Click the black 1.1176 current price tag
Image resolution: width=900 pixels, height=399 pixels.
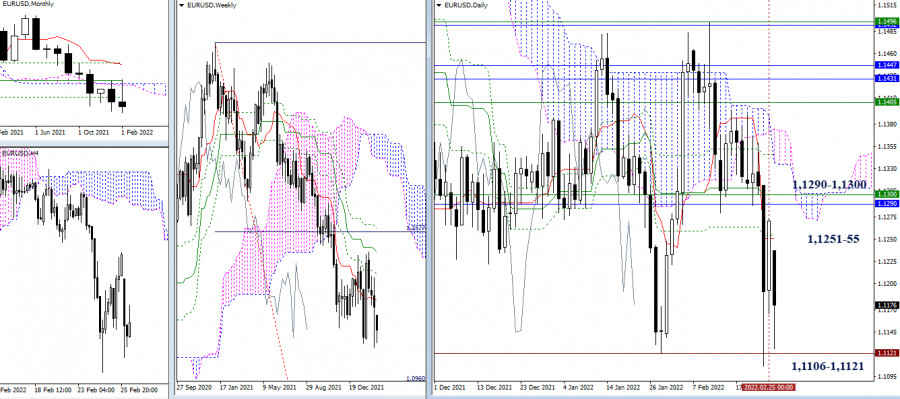[x=886, y=305]
